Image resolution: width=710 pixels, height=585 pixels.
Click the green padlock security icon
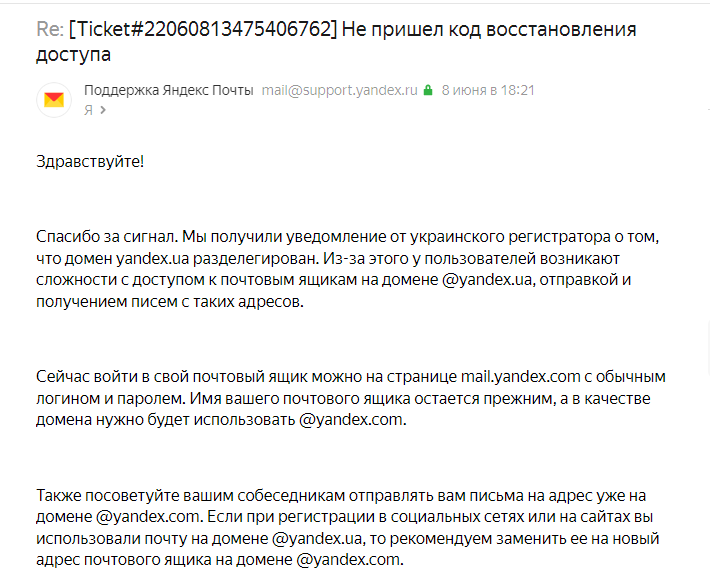[x=428, y=90]
